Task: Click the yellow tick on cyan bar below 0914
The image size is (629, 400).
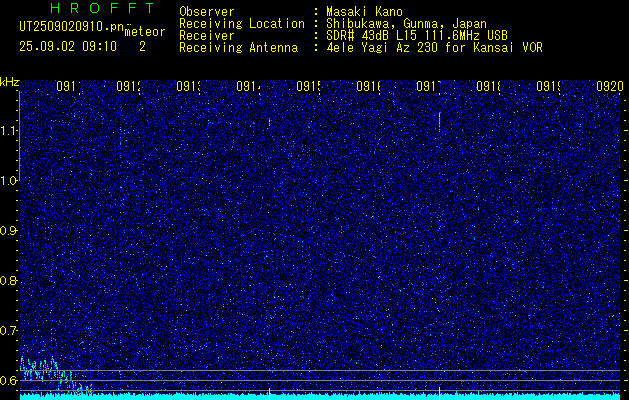Action: [269, 394]
